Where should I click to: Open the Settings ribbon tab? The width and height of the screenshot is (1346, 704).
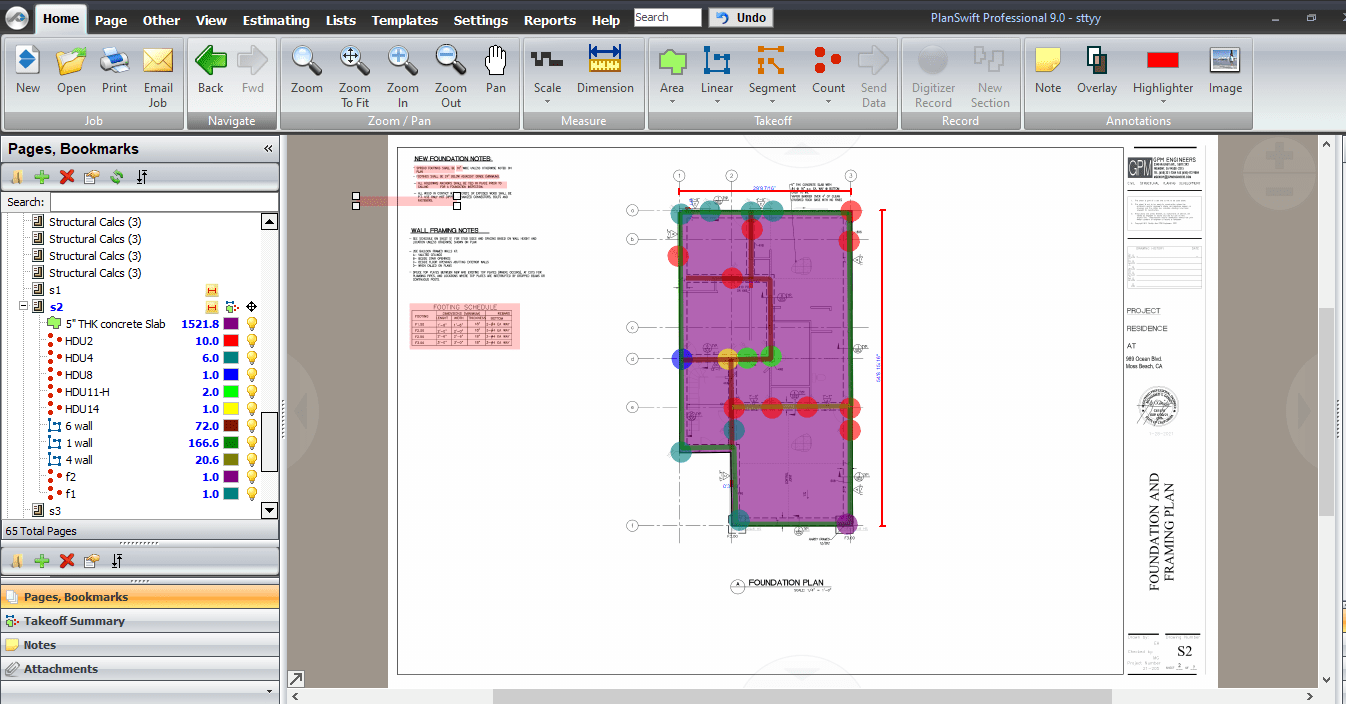pyautogui.click(x=481, y=20)
